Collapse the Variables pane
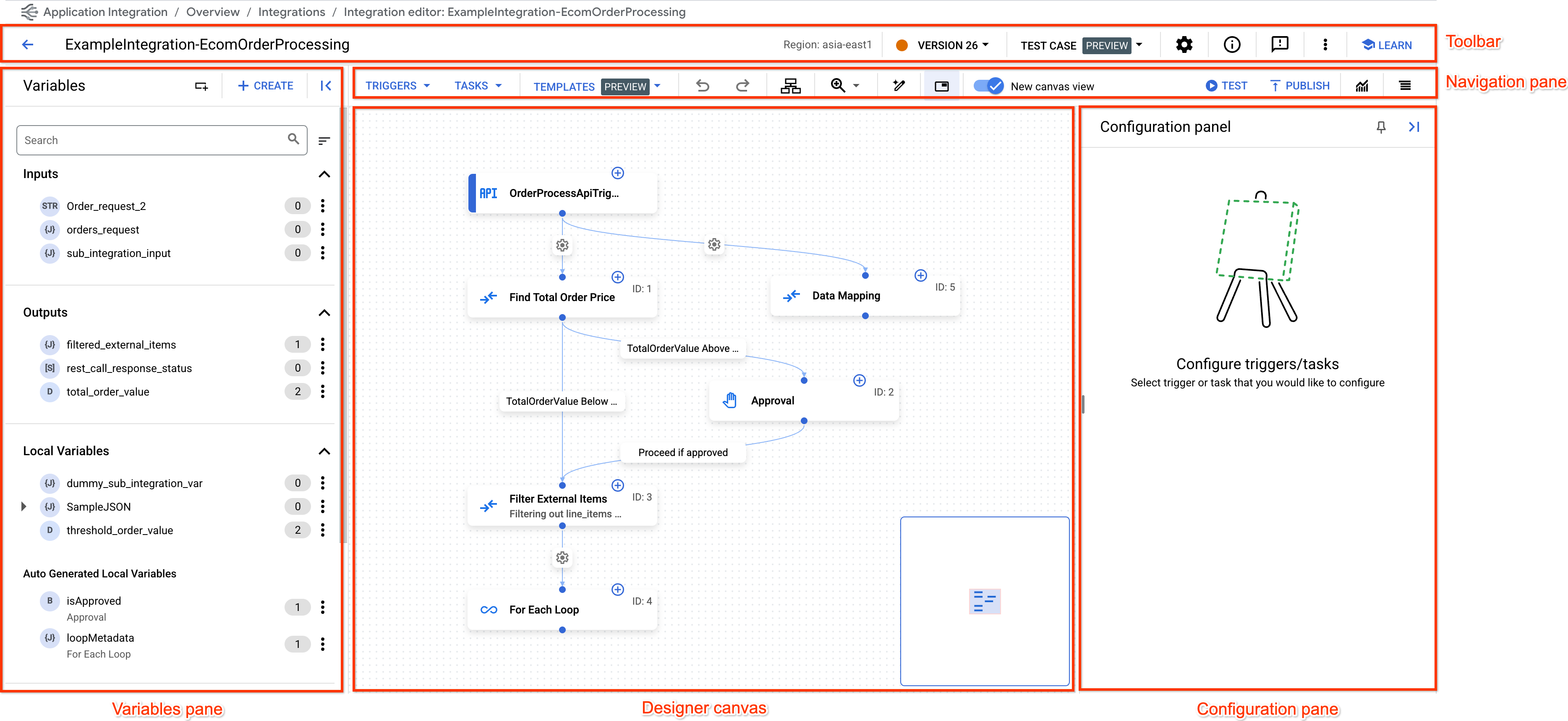The width and height of the screenshot is (1568, 721). 326,85
